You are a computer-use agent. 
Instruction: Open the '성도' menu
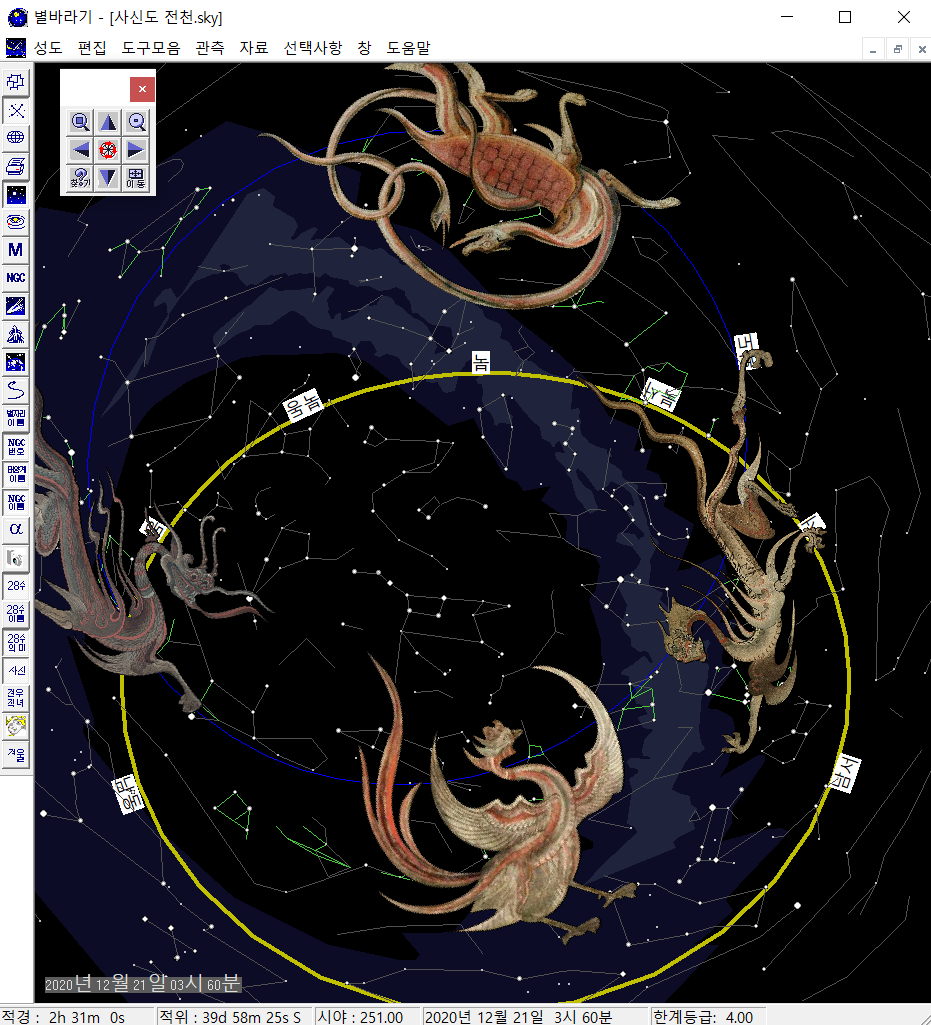point(48,48)
